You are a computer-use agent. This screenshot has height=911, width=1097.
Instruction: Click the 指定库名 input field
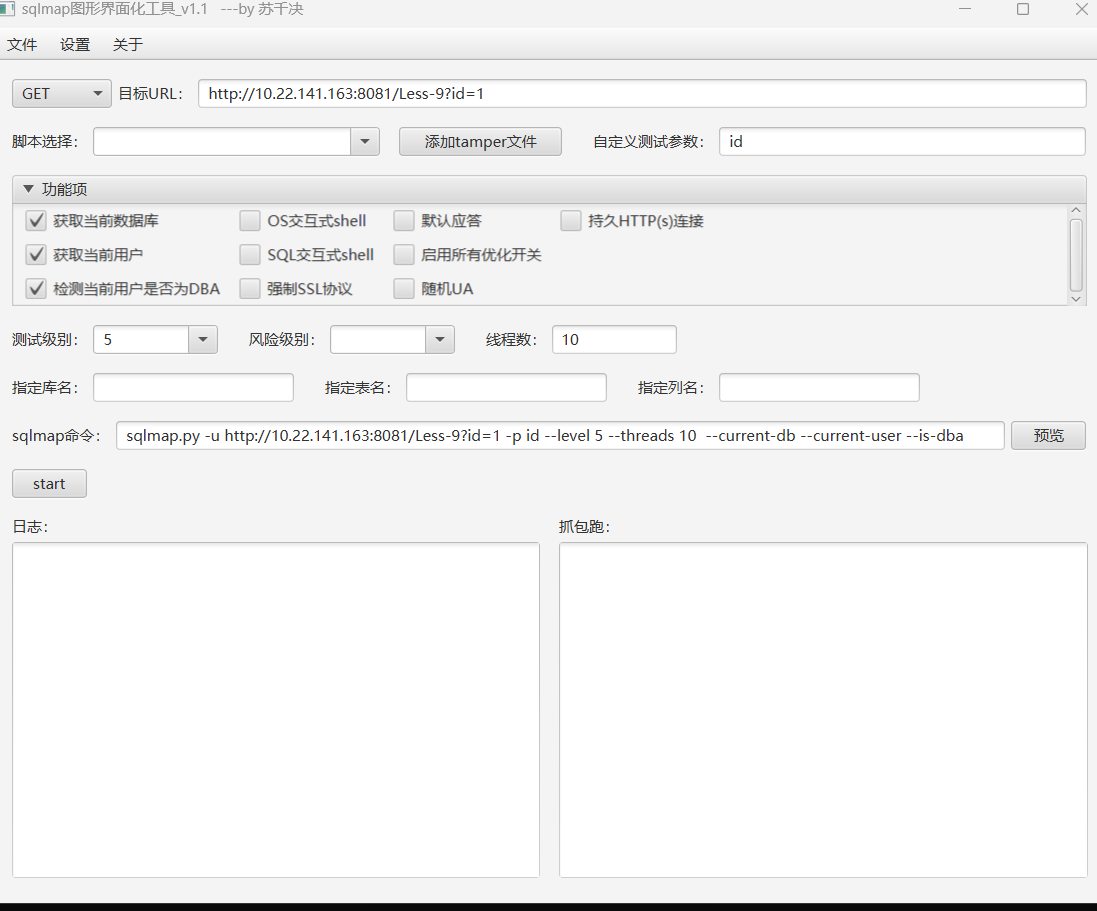click(x=193, y=388)
